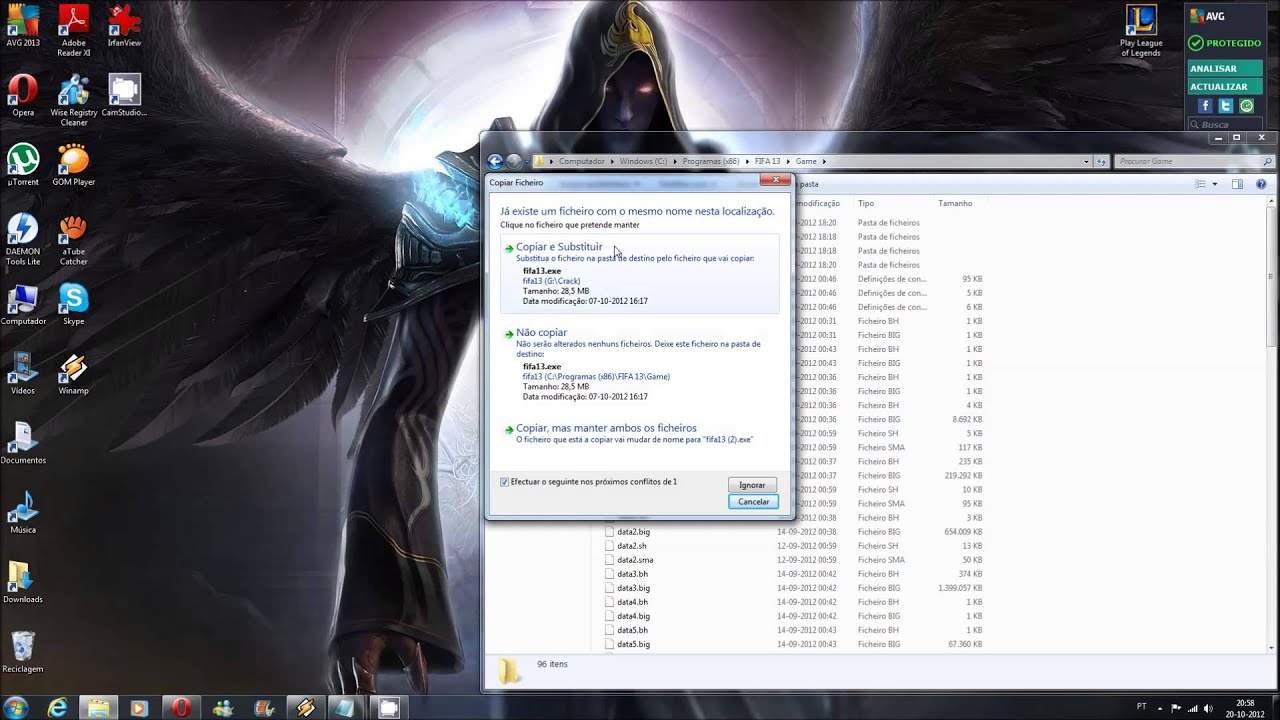Open the AVG gadget Facebook icon
This screenshot has width=1280, height=720.
(x=1205, y=106)
